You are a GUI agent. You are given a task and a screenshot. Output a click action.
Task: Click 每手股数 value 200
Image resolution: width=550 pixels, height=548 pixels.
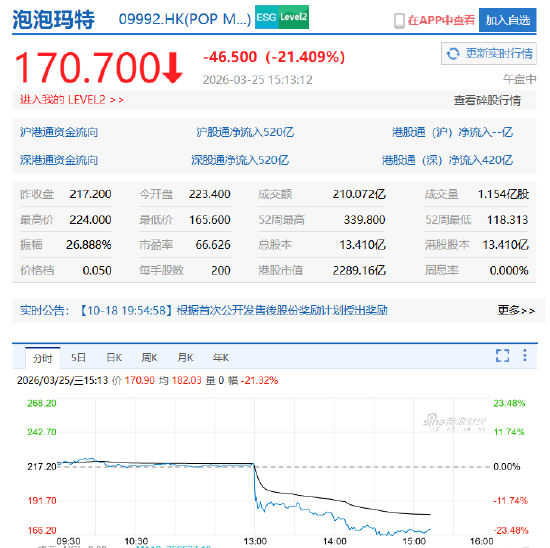click(221, 270)
